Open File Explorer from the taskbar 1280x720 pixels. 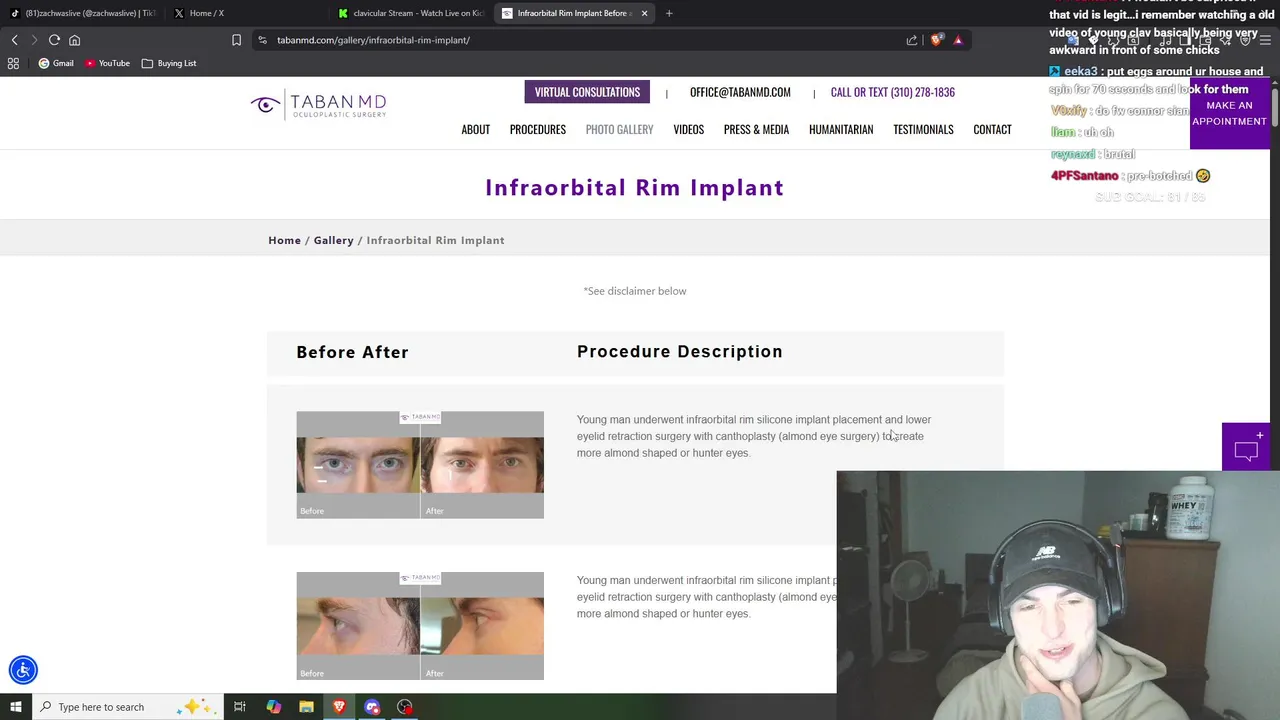click(306, 707)
